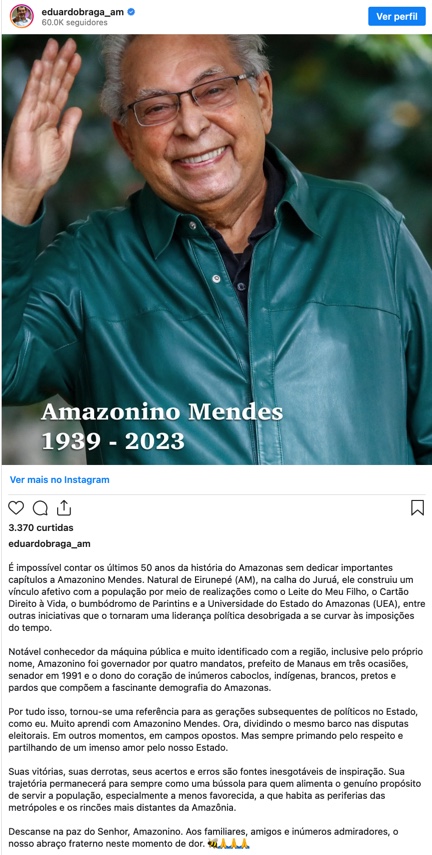432x855 pixels.
Task: Open comments via the speech bubble icon
Action: coord(40,508)
